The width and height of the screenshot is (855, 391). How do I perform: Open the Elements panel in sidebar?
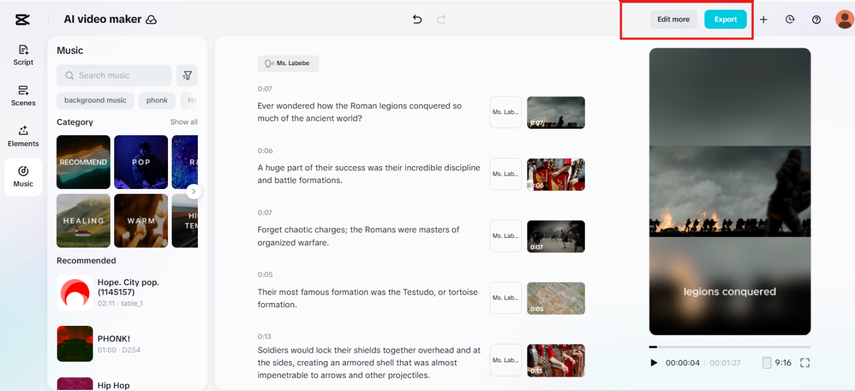(23, 137)
